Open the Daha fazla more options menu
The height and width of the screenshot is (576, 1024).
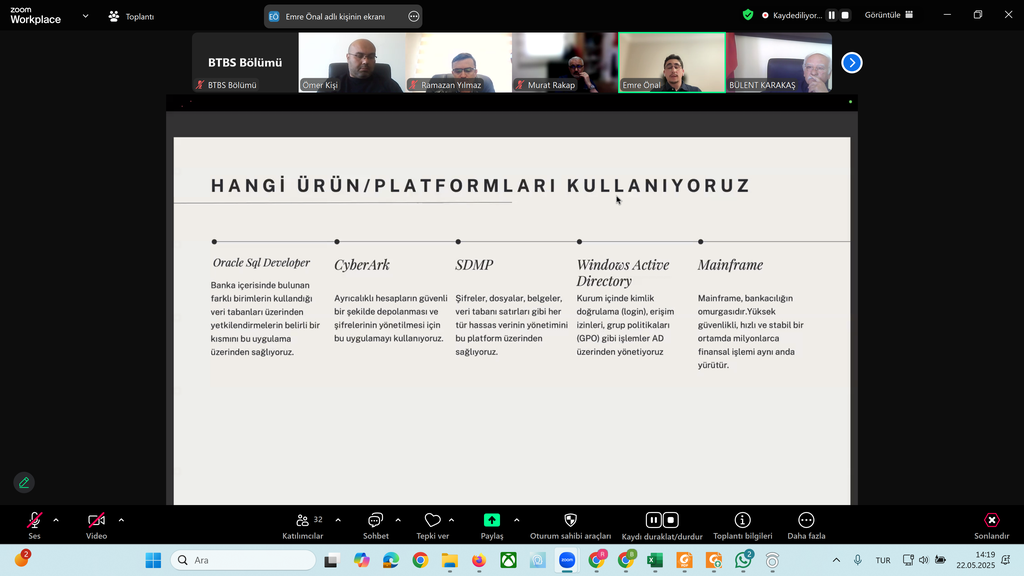point(807,525)
